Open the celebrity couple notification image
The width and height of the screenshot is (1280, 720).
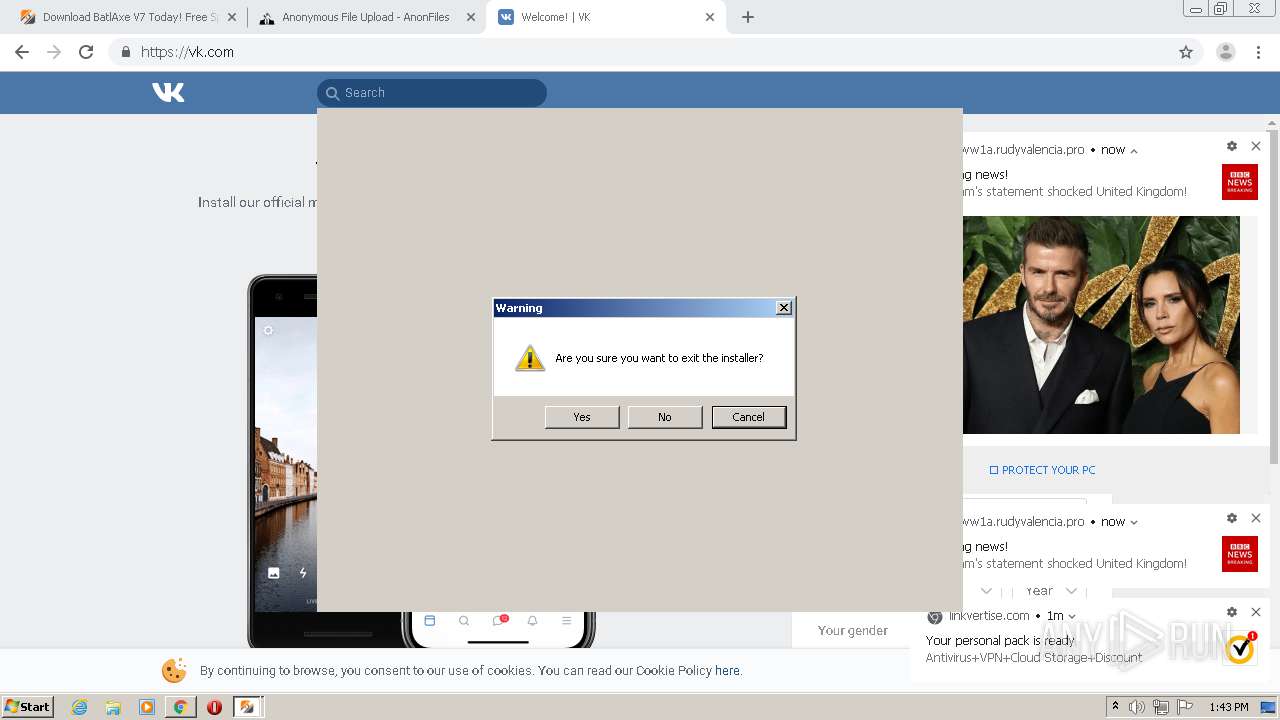coord(1101,325)
